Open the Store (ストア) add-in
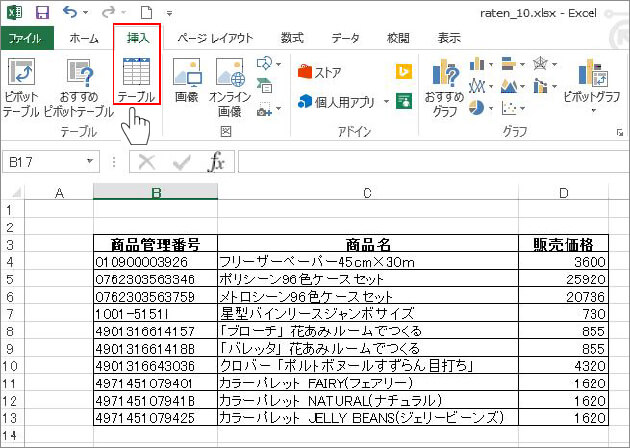The width and height of the screenshot is (630, 448). (320, 72)
